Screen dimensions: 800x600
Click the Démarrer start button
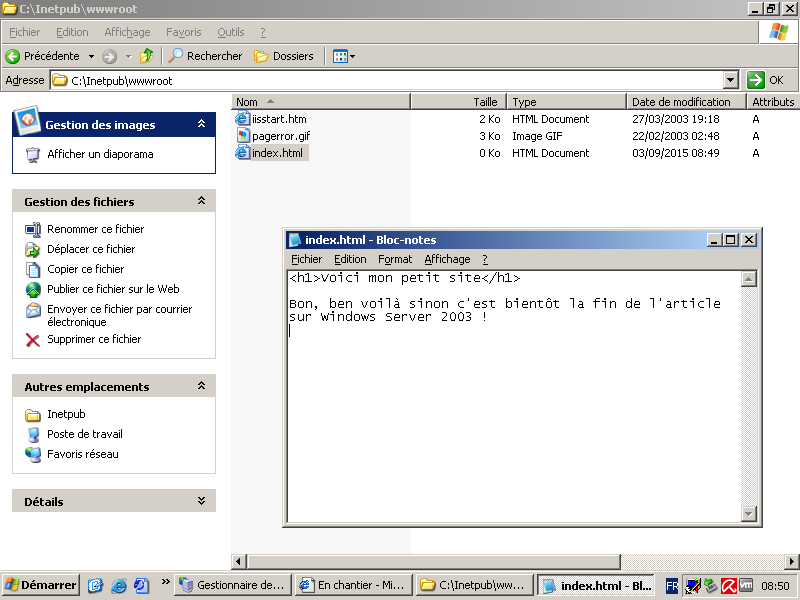click(x=41, y=585)
